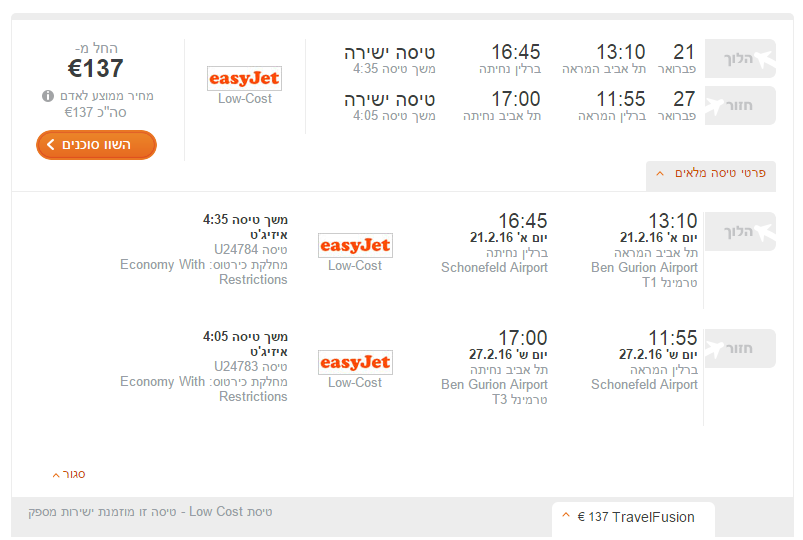Click the easyJet logo for flight U24783
Image resolution: width=803 pixels, height=540 pixels.
tap(355, 362)
